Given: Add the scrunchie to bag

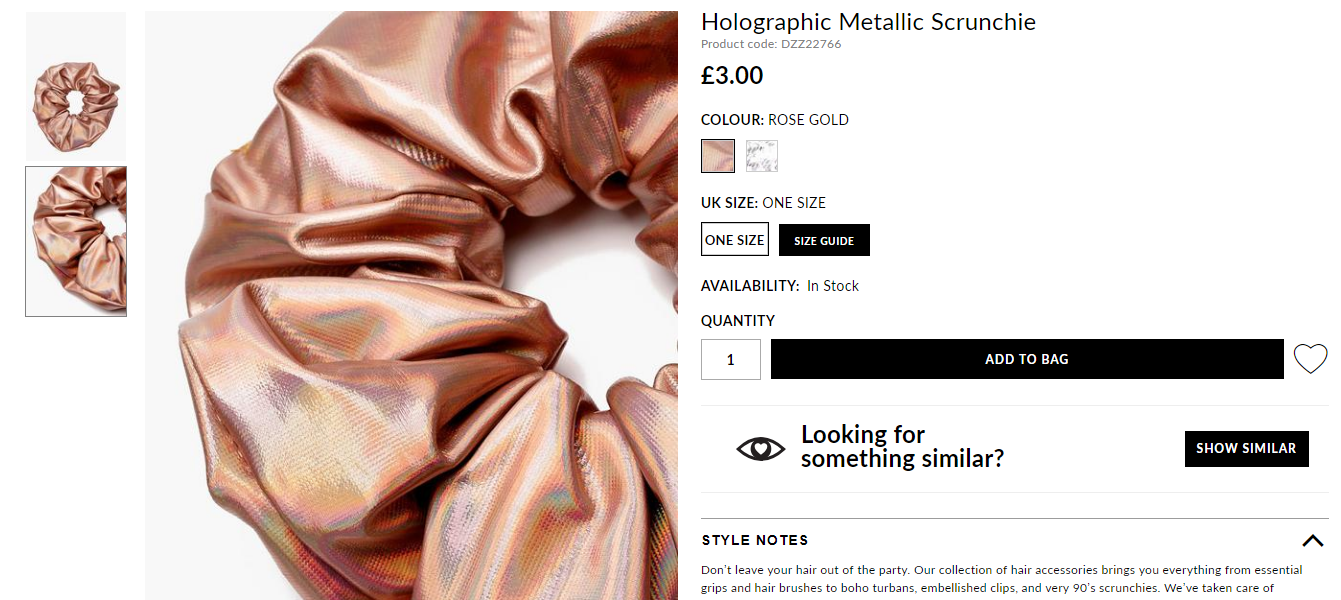Looking at the screenshot, I should (1027, 359).
